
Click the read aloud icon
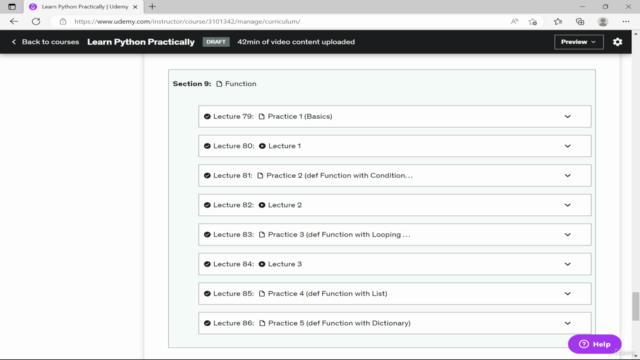(x=514, y=21)
